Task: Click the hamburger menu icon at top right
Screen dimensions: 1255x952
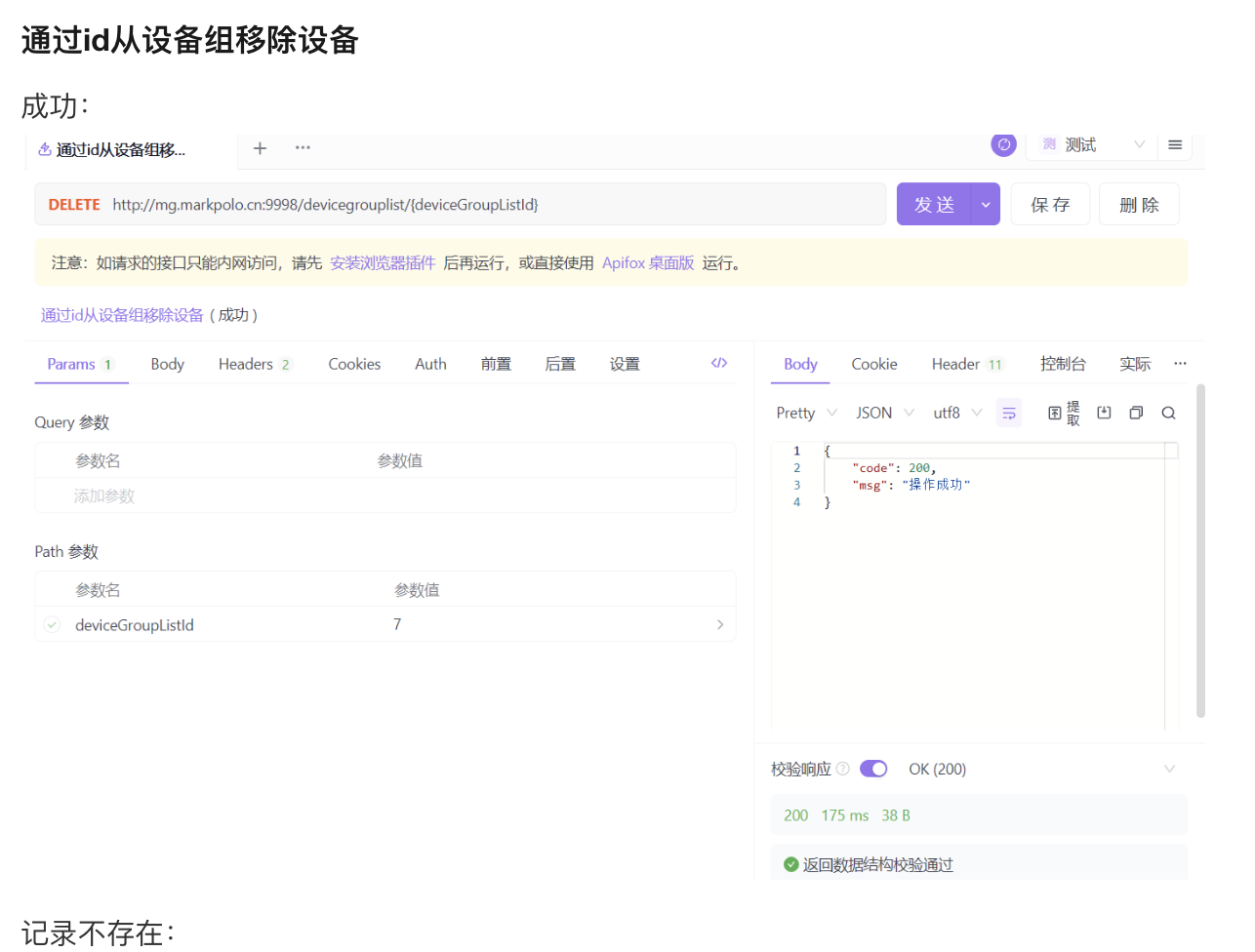Action: pyautogui.click(x=1175, y=145)
